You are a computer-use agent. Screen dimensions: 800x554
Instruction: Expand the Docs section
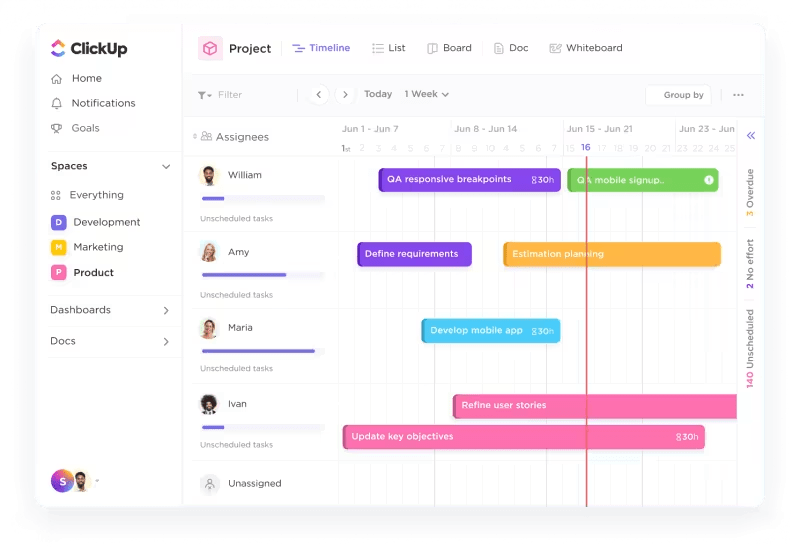coord(166,341)
